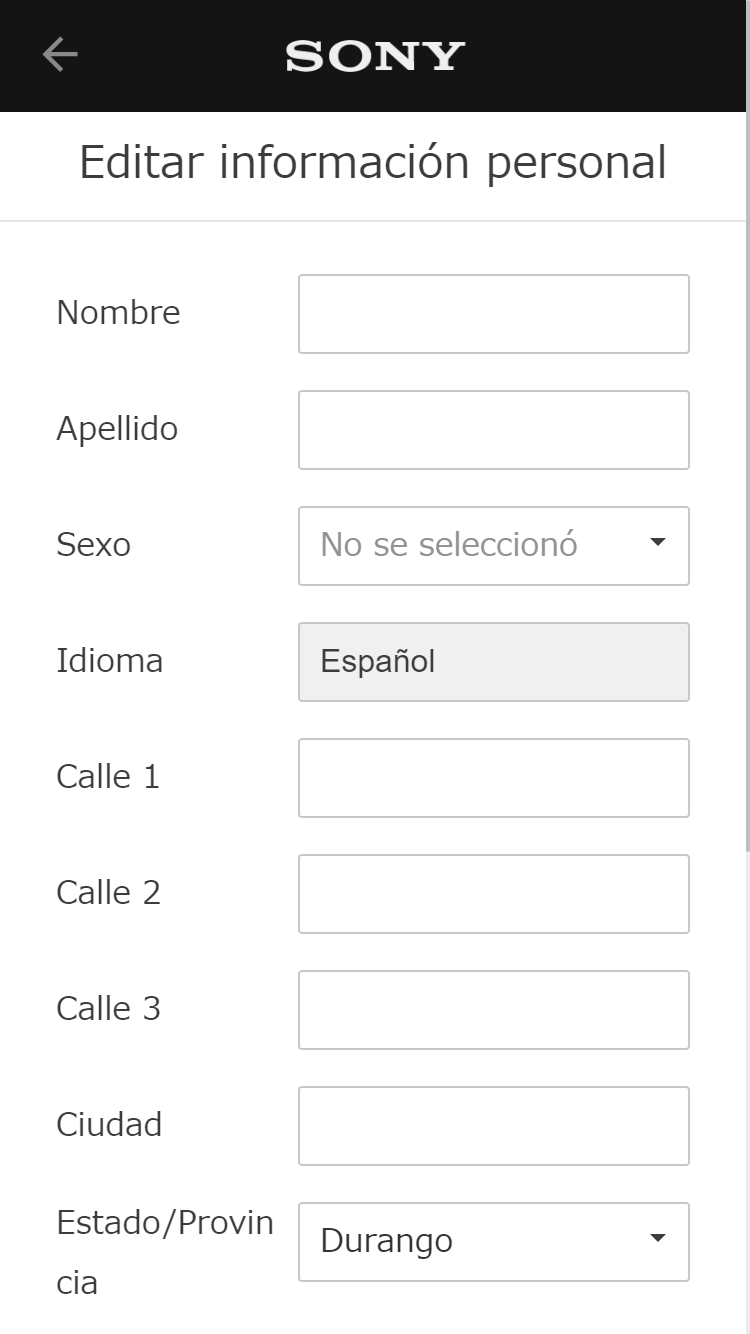Click the Nombre label text
750x1334 pixels.
(x=117, y=313)
